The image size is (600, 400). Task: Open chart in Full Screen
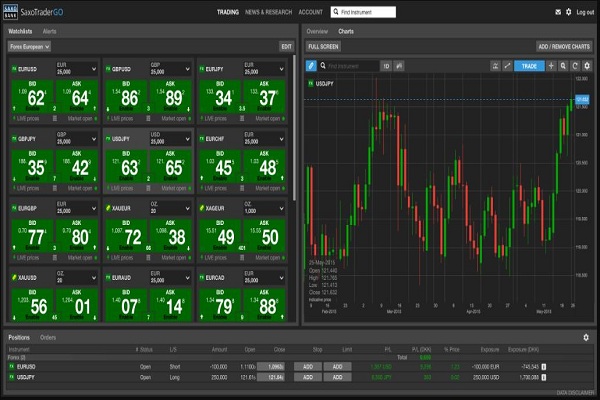point(323,47)
